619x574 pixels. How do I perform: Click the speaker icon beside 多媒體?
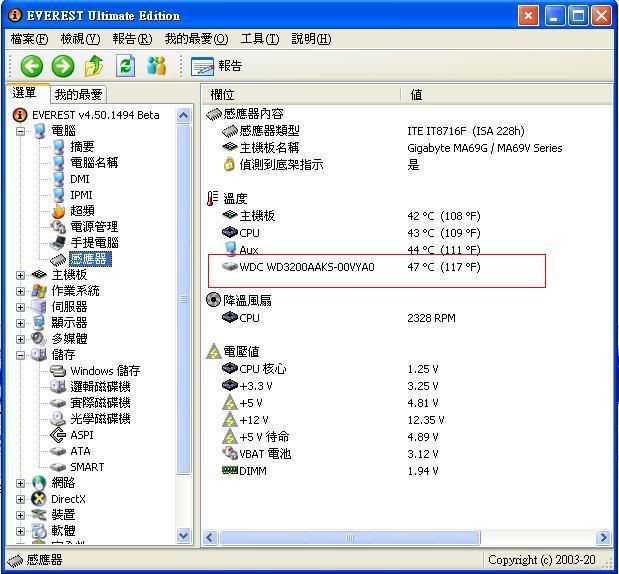(39, 339)
